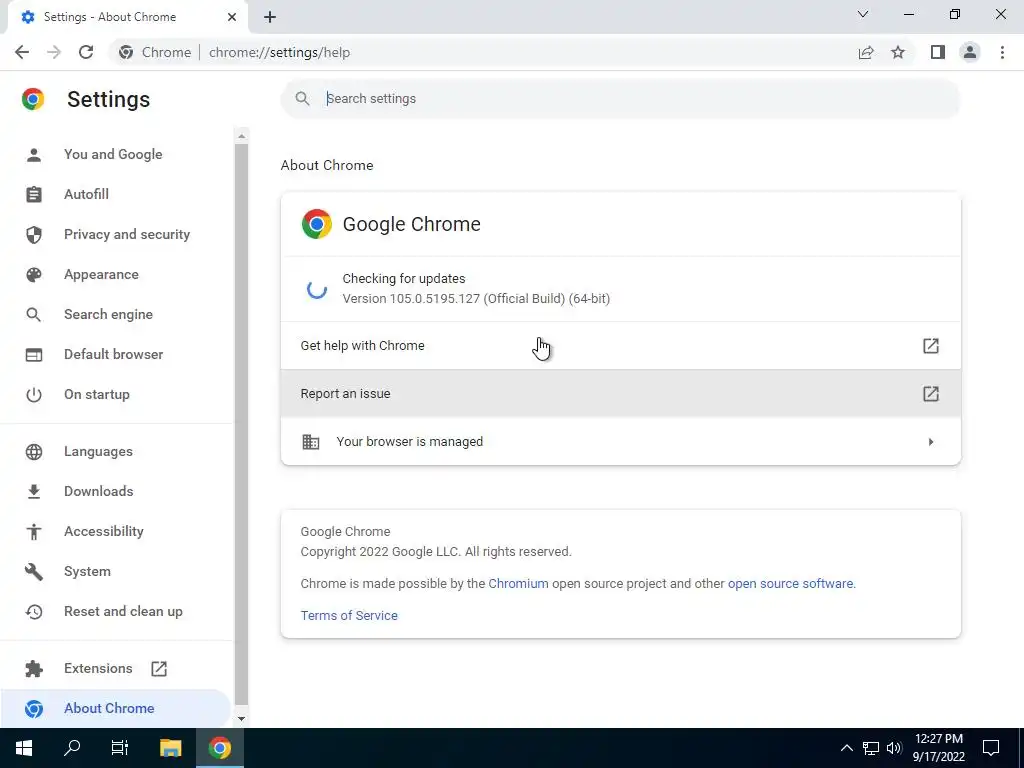Click the search magnifier icon in settings

(x=302, y=99)
